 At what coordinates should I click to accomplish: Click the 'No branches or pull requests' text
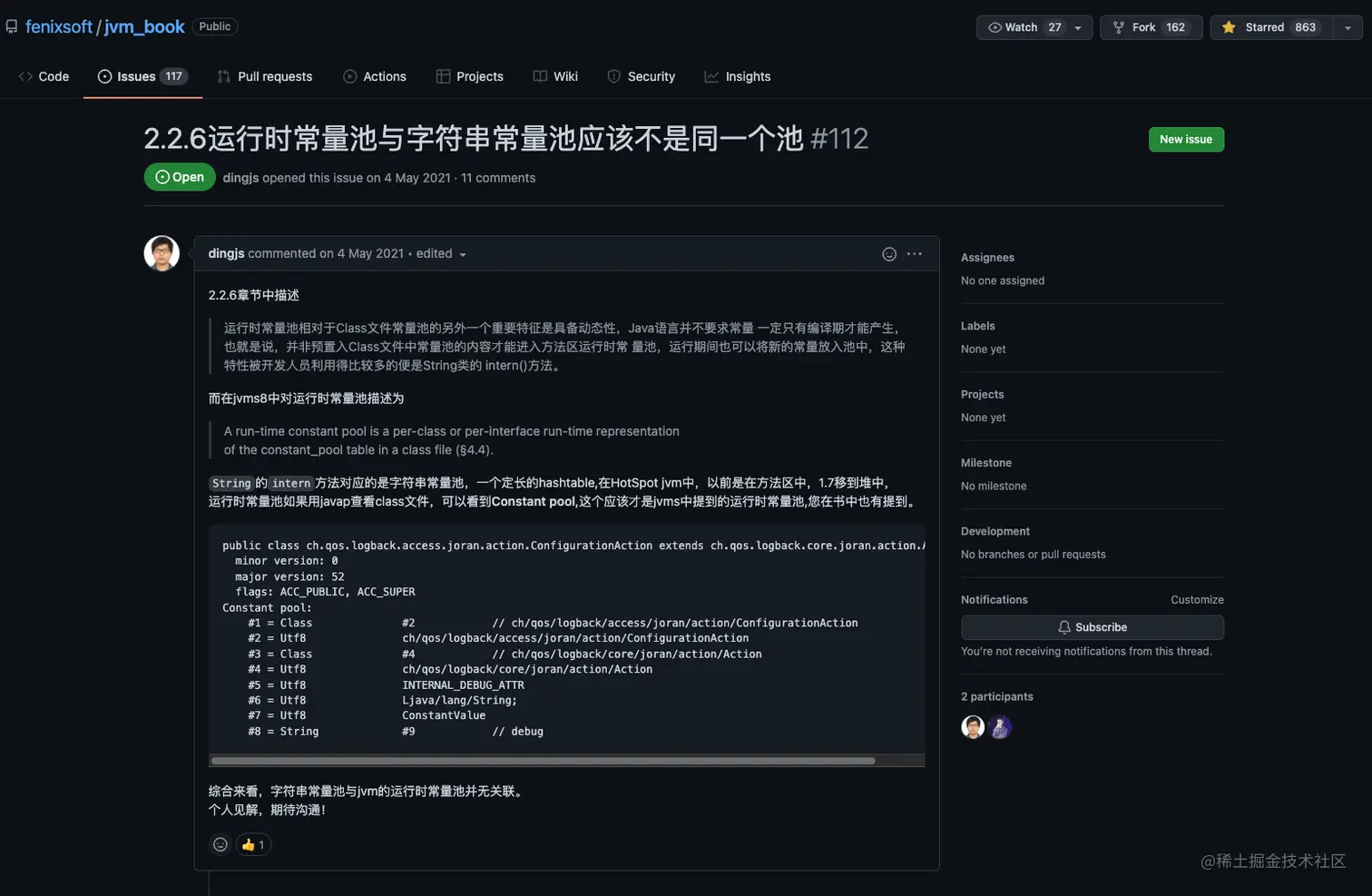1034,555
